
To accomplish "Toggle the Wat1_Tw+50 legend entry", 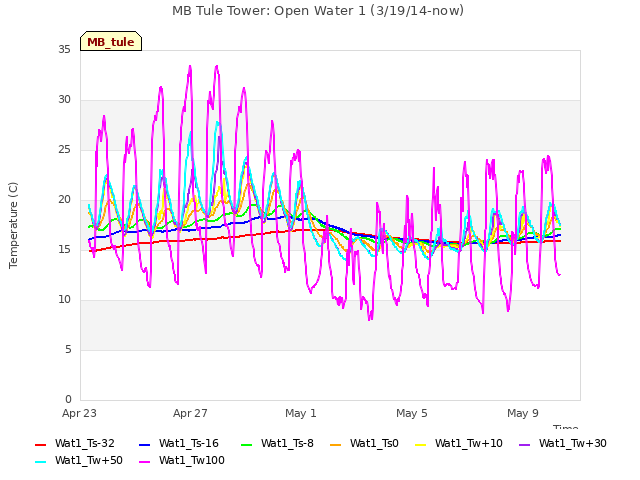I will point(79,460).
